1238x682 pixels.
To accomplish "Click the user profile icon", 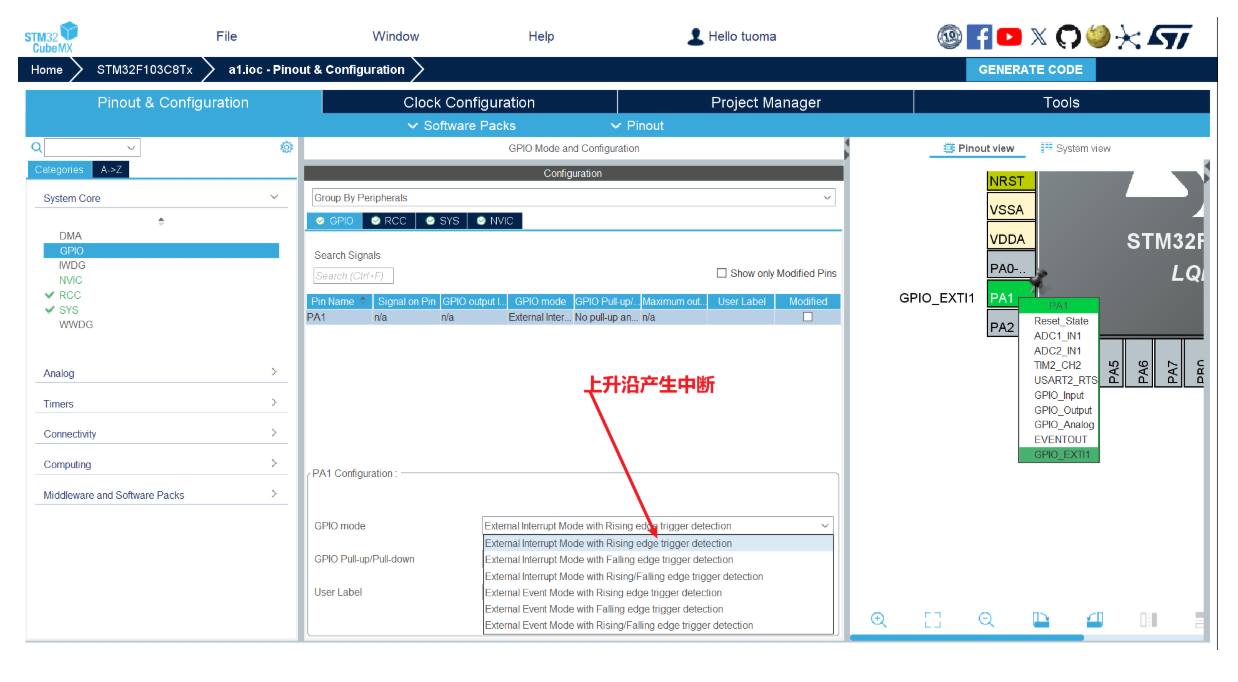I will click(x=696, y=37).
